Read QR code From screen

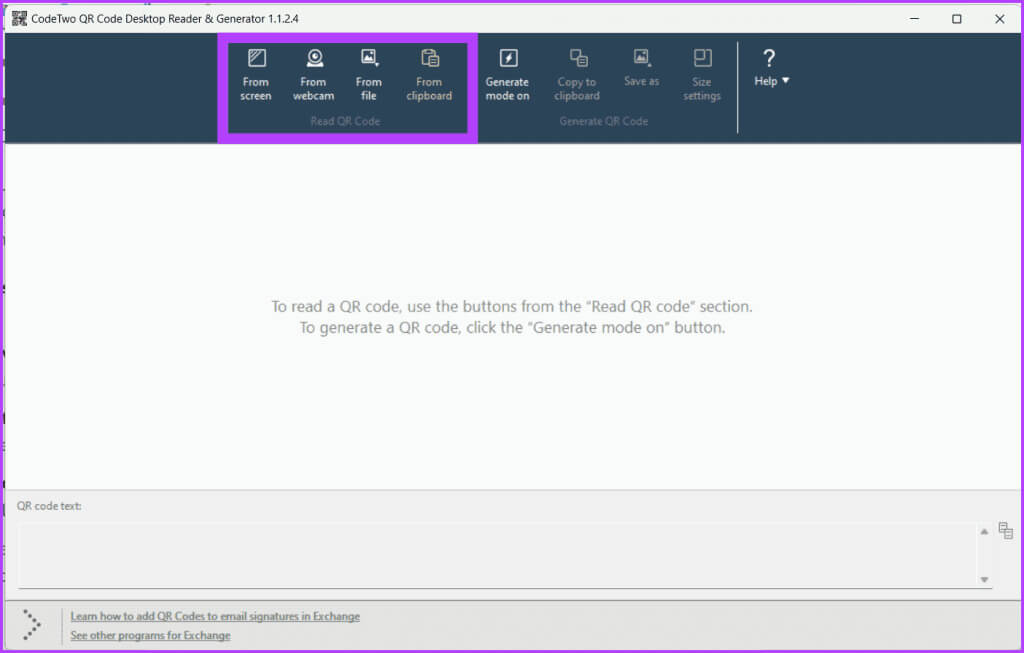[x=255, y=75]
